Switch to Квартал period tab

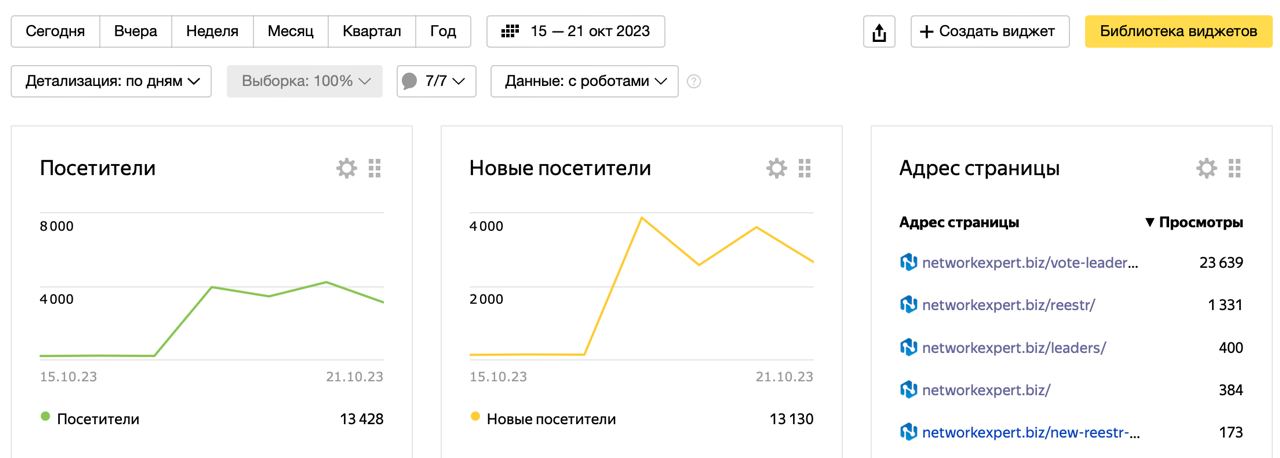(371, 31)
